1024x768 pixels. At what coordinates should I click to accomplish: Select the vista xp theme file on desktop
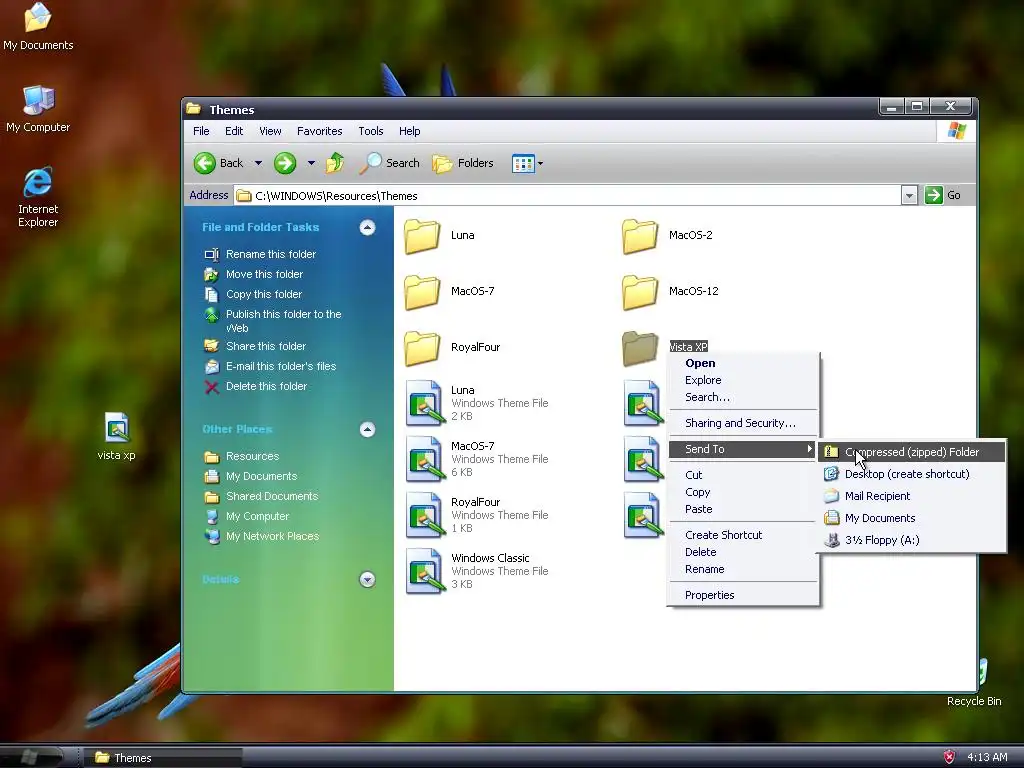click(116, 436)
